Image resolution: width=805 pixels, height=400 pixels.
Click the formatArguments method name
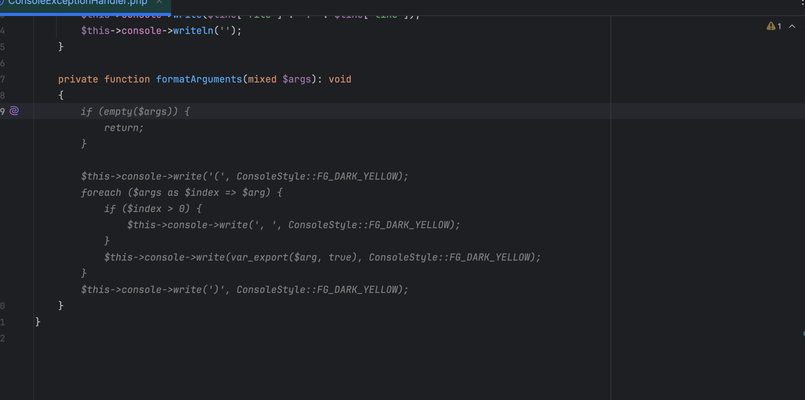tap(199, 79)
